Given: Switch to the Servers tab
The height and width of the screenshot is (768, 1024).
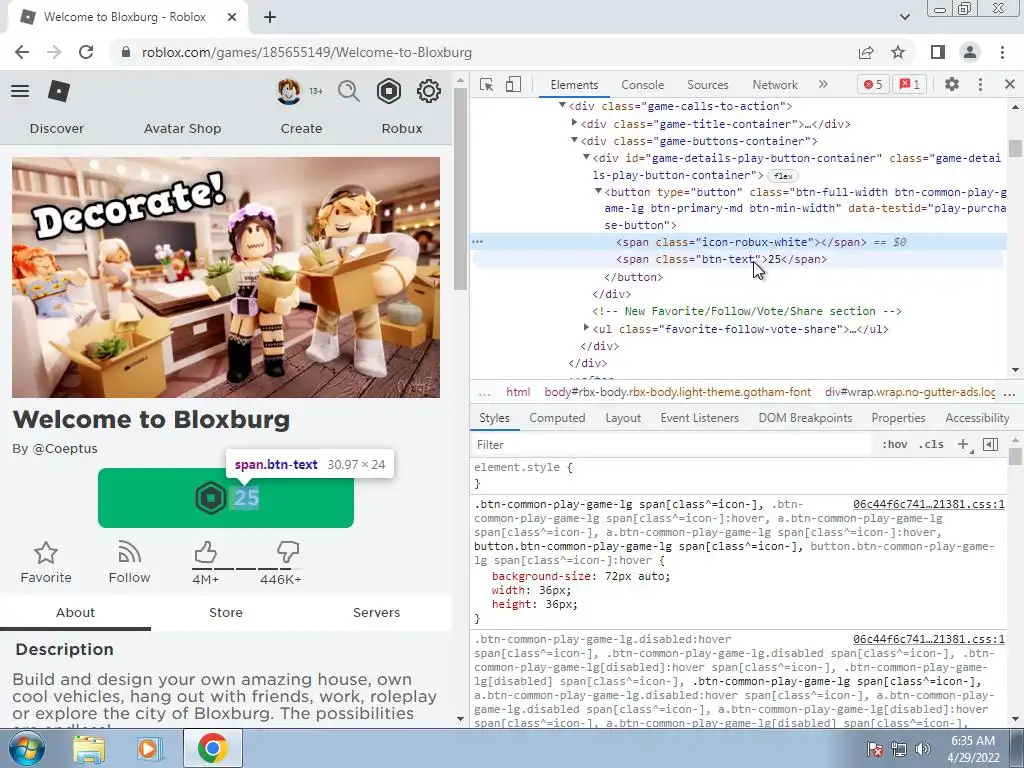Looking at the screenshot, I should (376, 613).
